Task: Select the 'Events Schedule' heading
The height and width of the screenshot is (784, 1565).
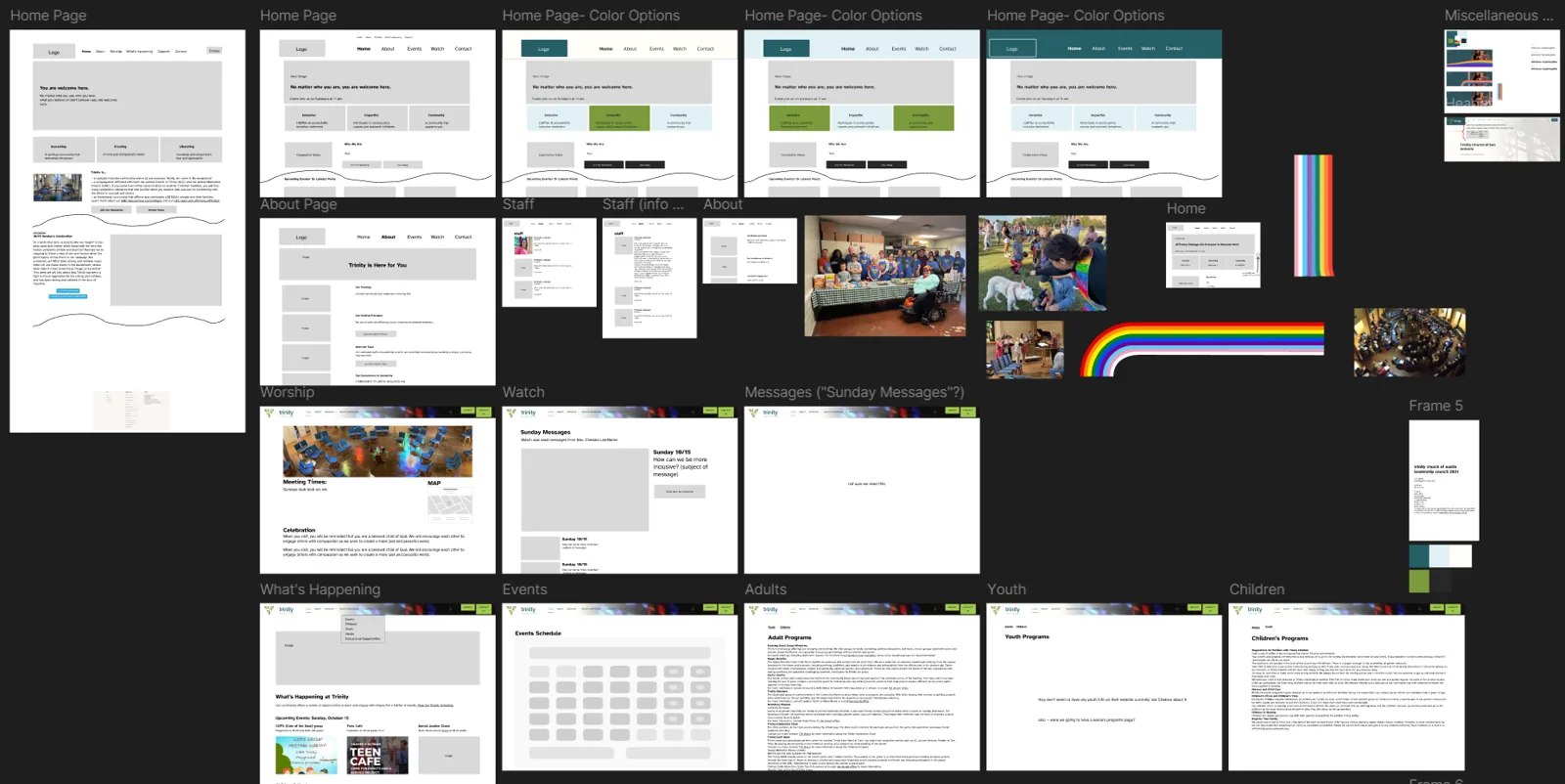Action: (x=538, y=633)
